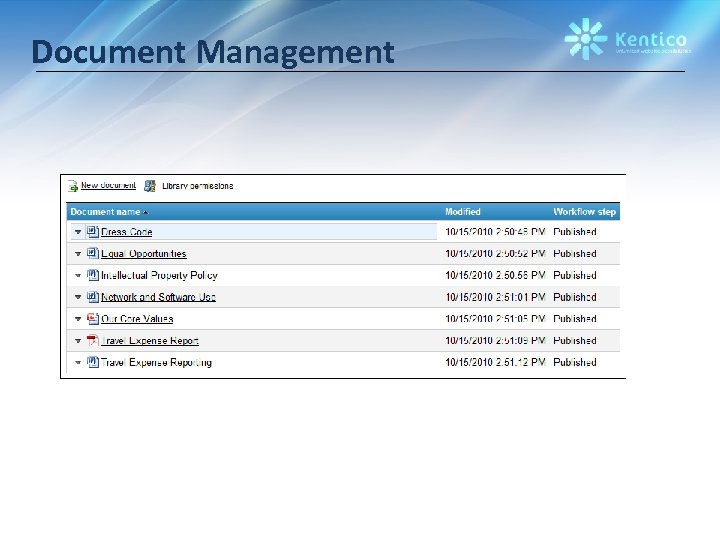
Task: Expand Intellectual Property Policy actions arrow
Action: pos(78,276)
